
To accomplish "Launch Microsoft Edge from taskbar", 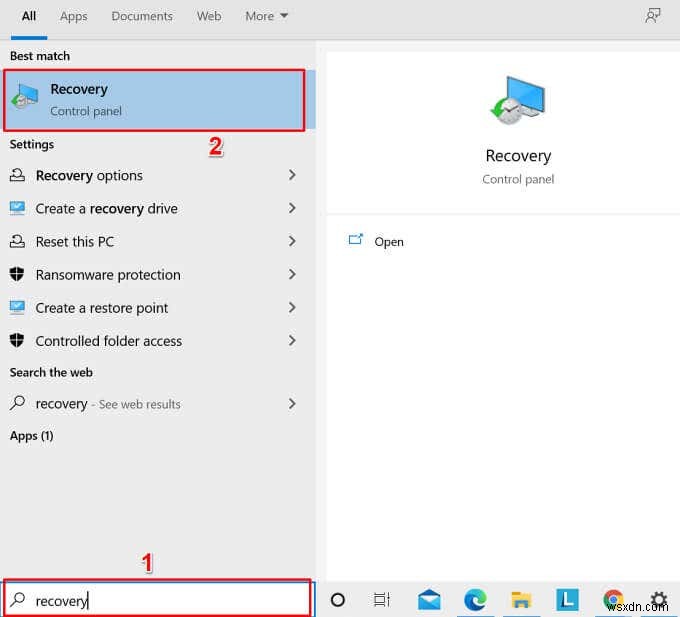I will pos(475,600).
